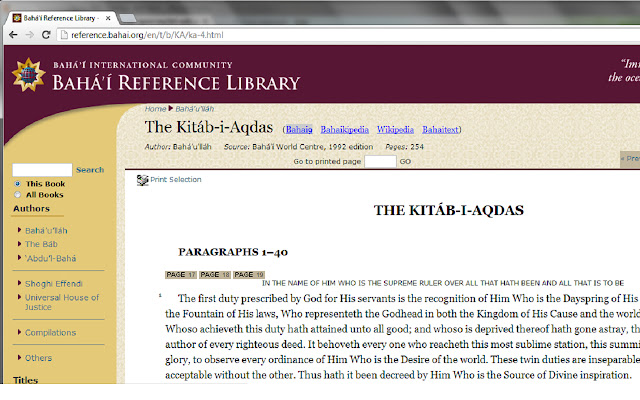Open the Wikipedia link
The image size is (640, 400).
(x=395, y=129)
